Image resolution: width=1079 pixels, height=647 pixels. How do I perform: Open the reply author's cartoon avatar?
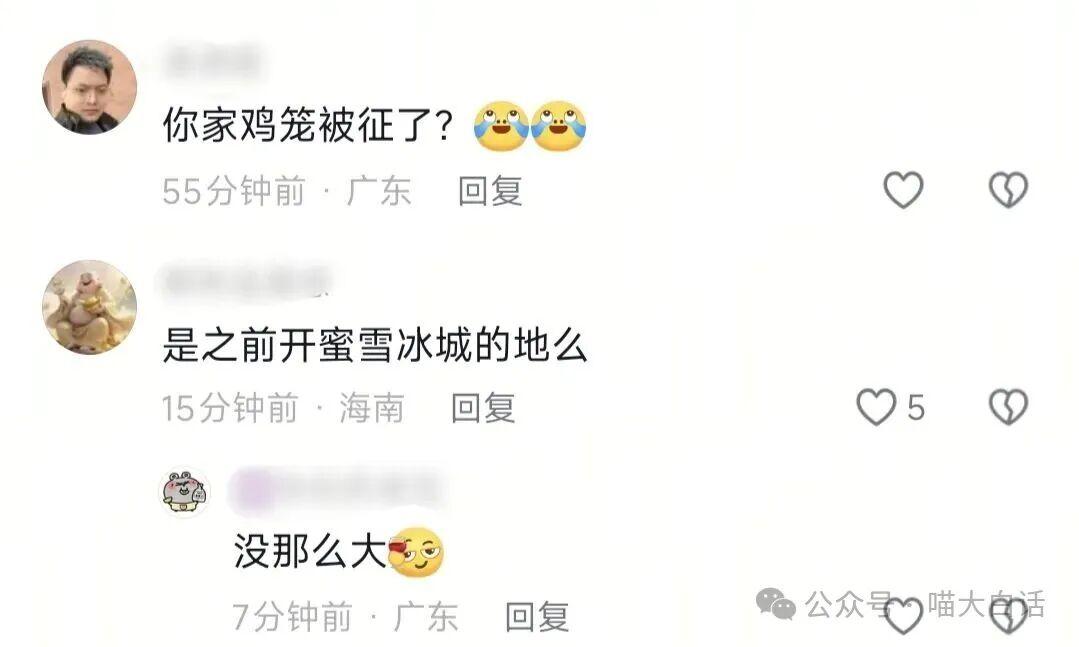pos(185,491)
